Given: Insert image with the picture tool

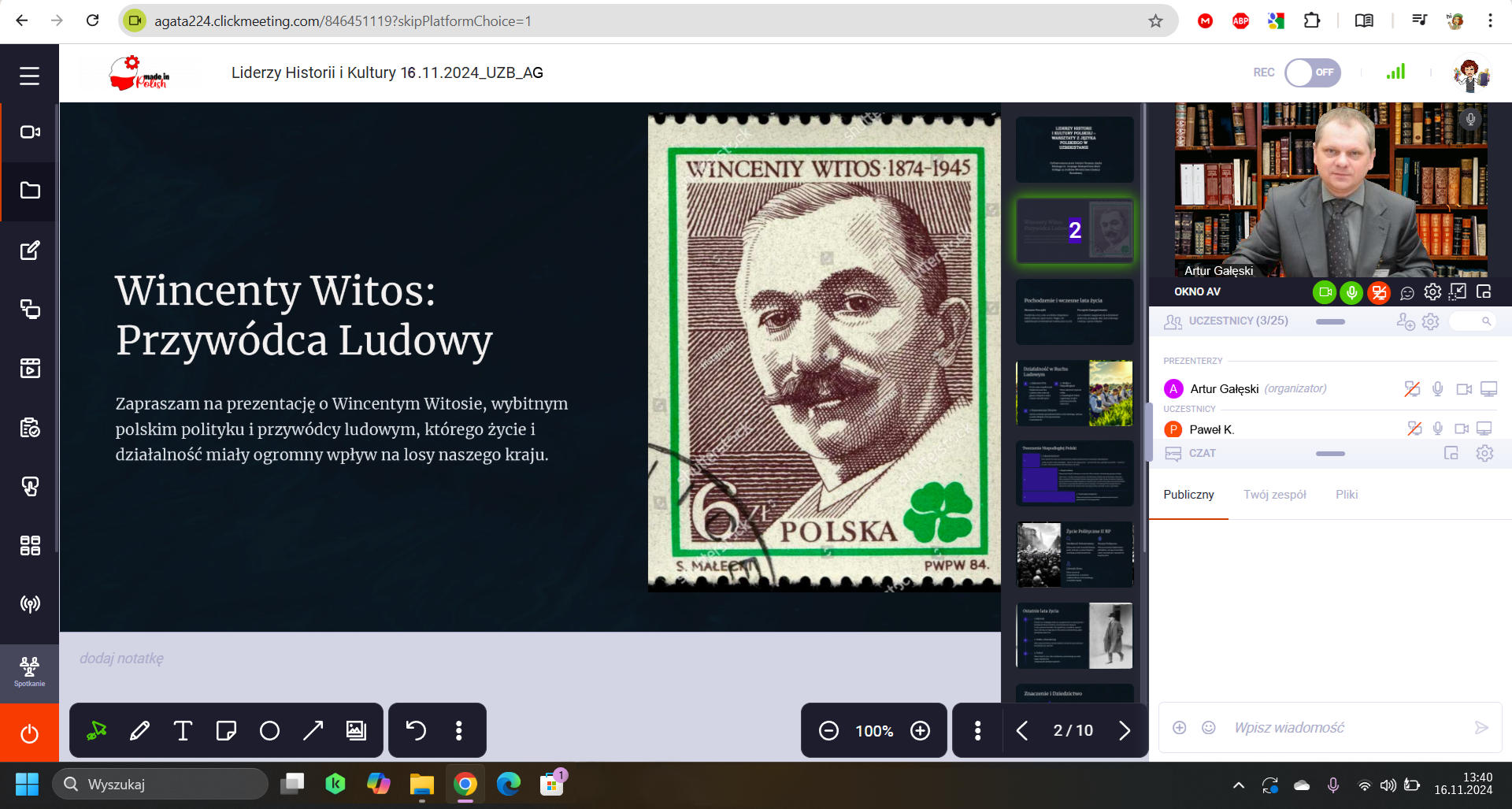Looking at the screenshot, I should point(356,730).
